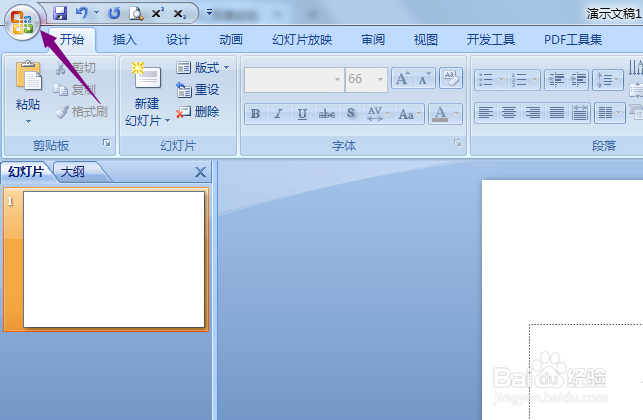The image size is (643, 420).
Task: Save the presentation from quick access toolbar
Action: tap(60, 14)
